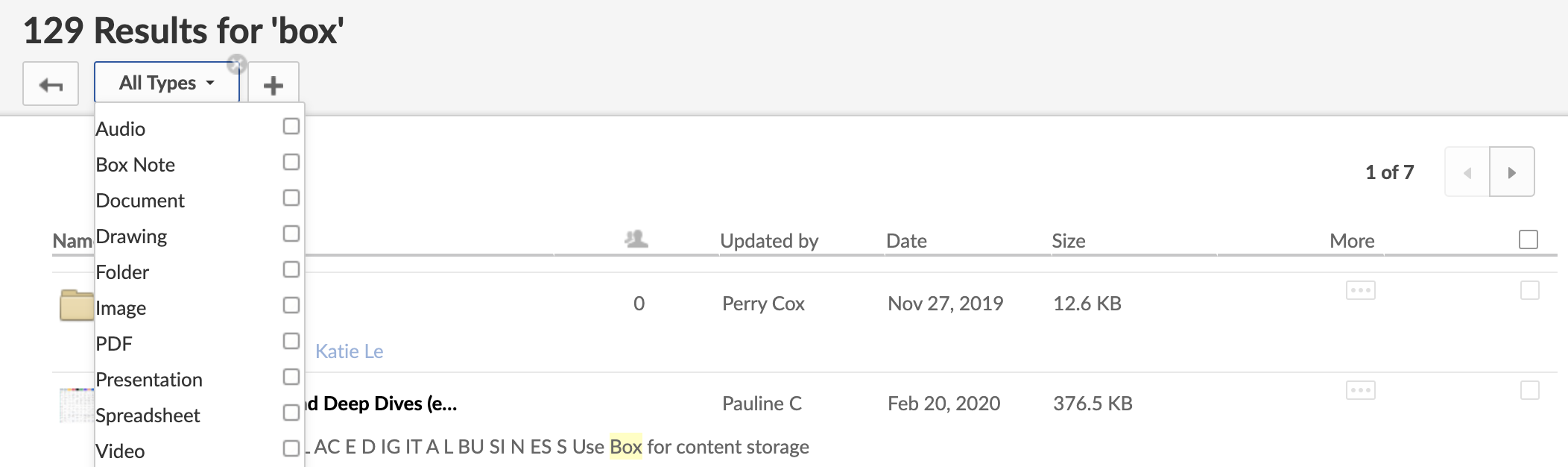This screenshot has width=1568, height=467.
Task: Go to previous results page
Action: 1467,172
